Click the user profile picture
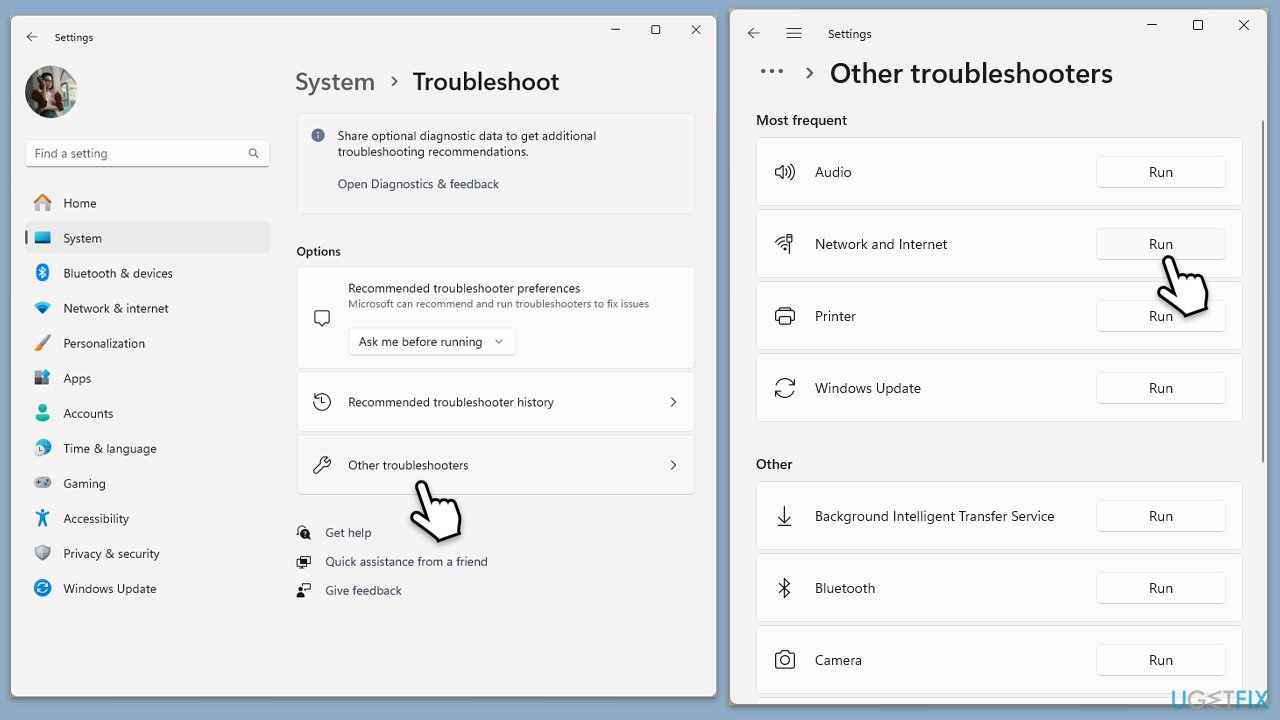The height and width of the screenshot is (720, 1280). (x=51, y=92)
